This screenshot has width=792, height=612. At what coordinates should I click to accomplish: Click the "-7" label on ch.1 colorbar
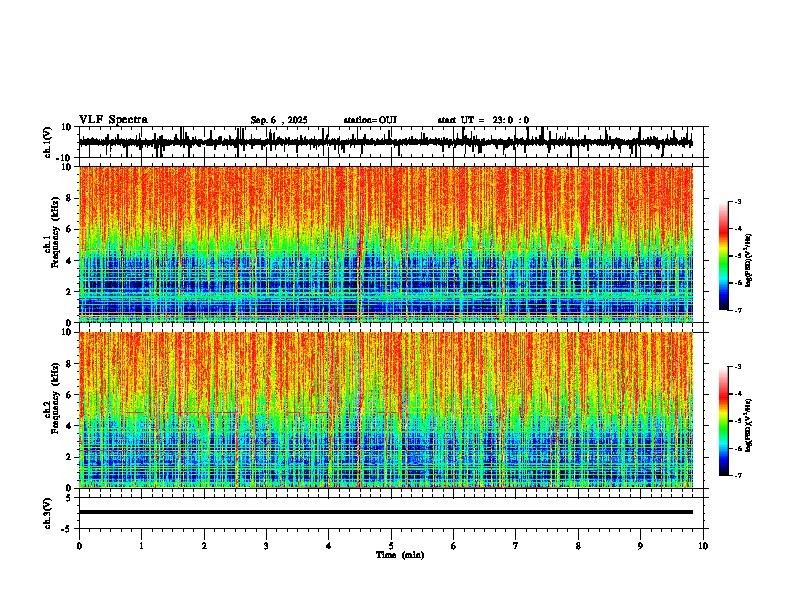(x=738, y=310)
